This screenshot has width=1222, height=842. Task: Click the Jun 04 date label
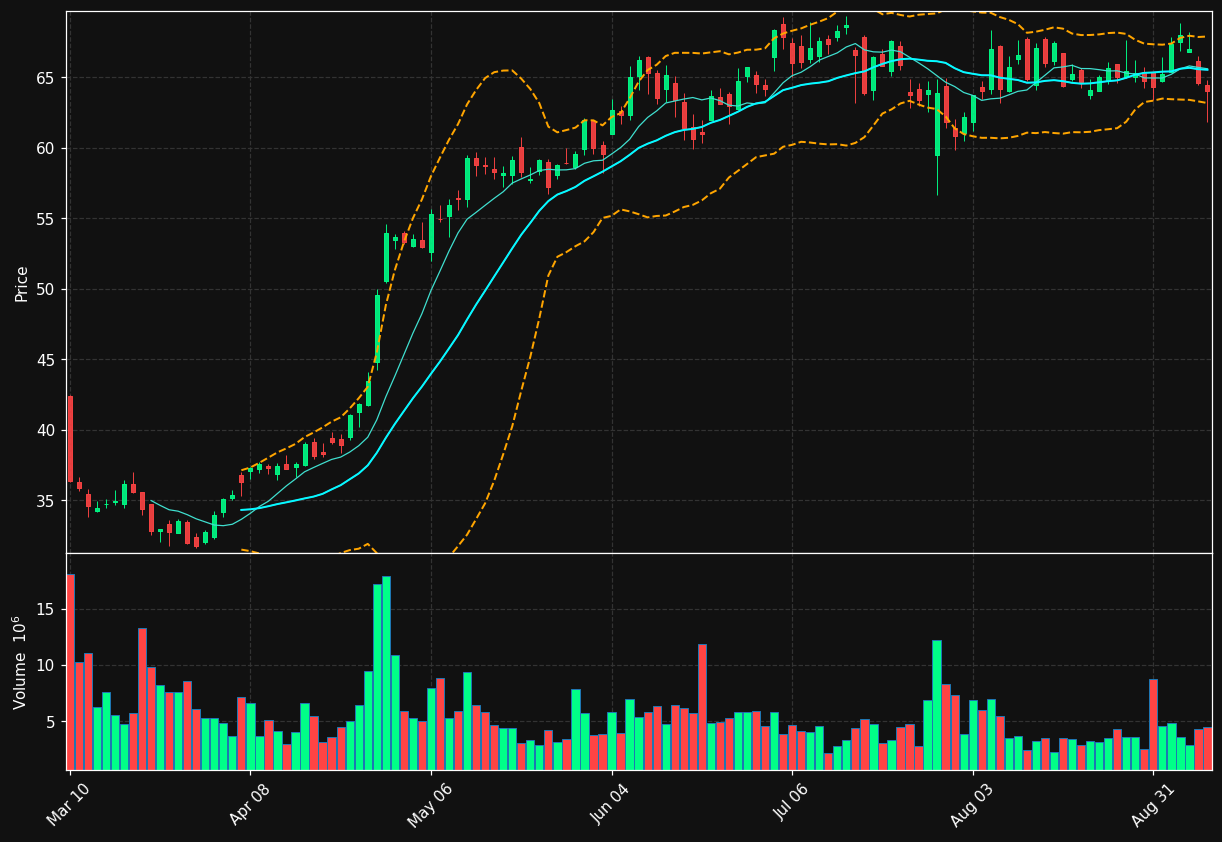coord(610,806)
